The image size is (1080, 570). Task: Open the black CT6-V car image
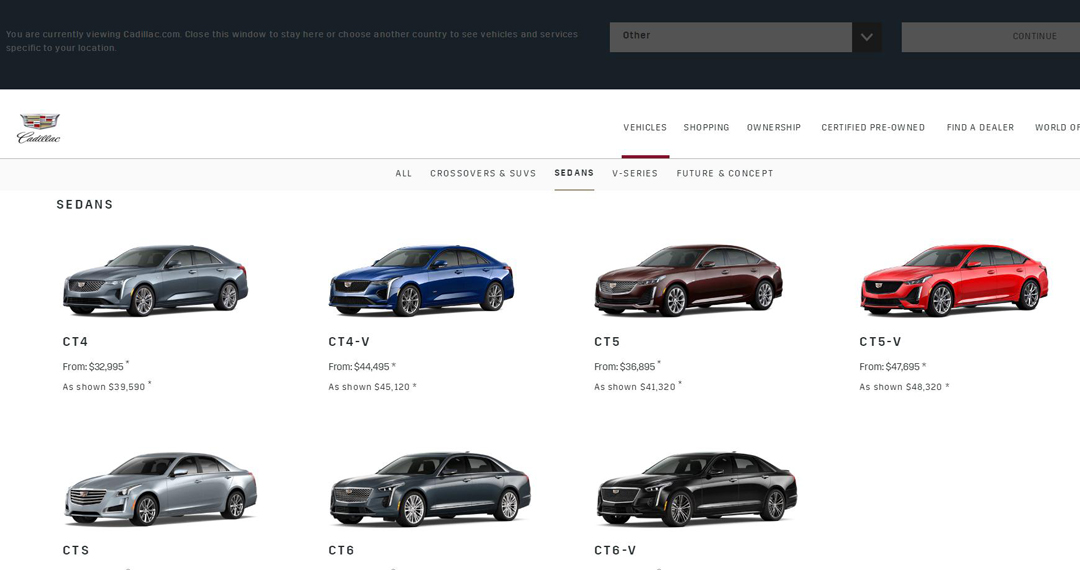coord(696,488)
